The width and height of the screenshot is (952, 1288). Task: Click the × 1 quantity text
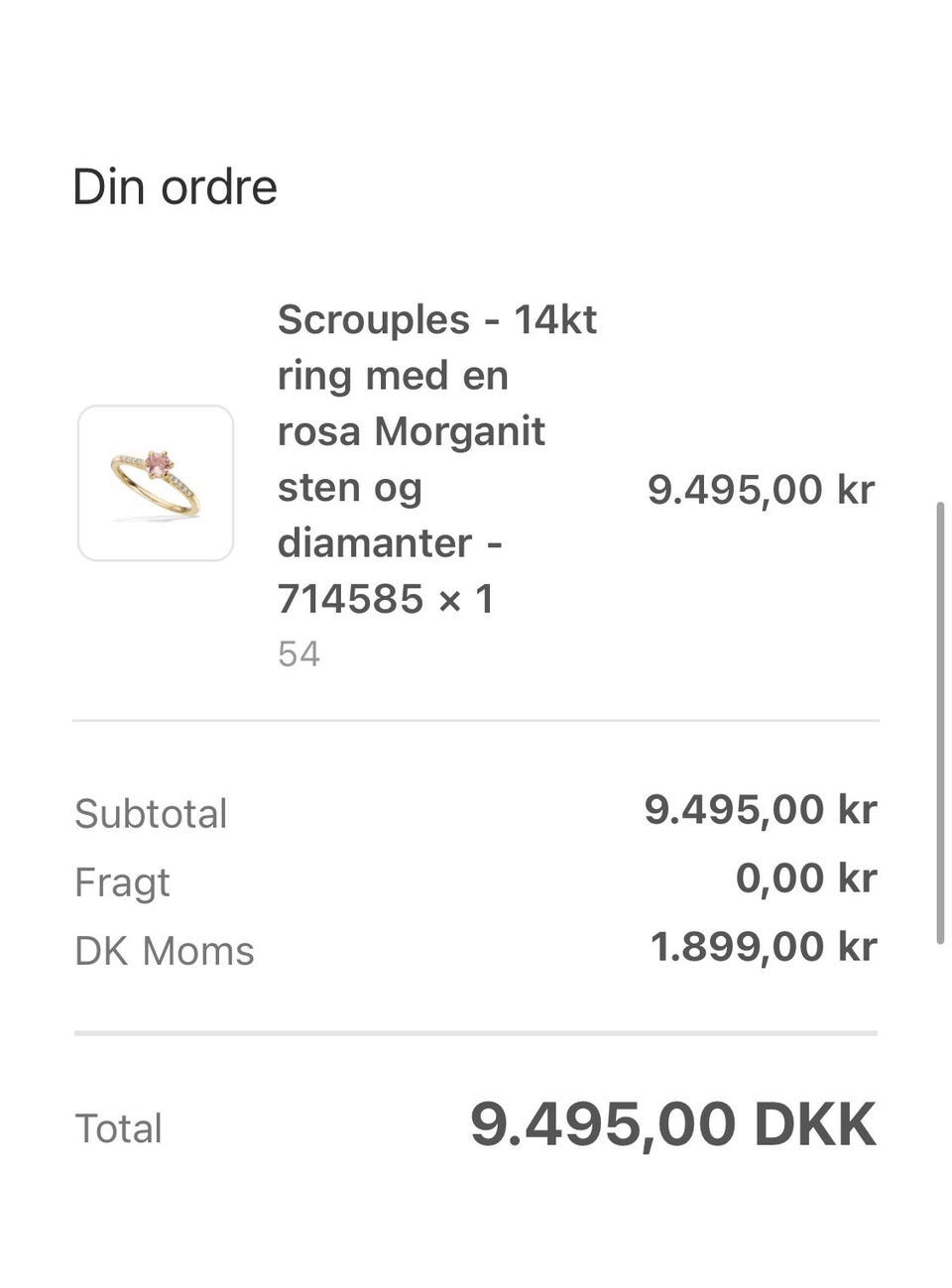click(466, 599)
